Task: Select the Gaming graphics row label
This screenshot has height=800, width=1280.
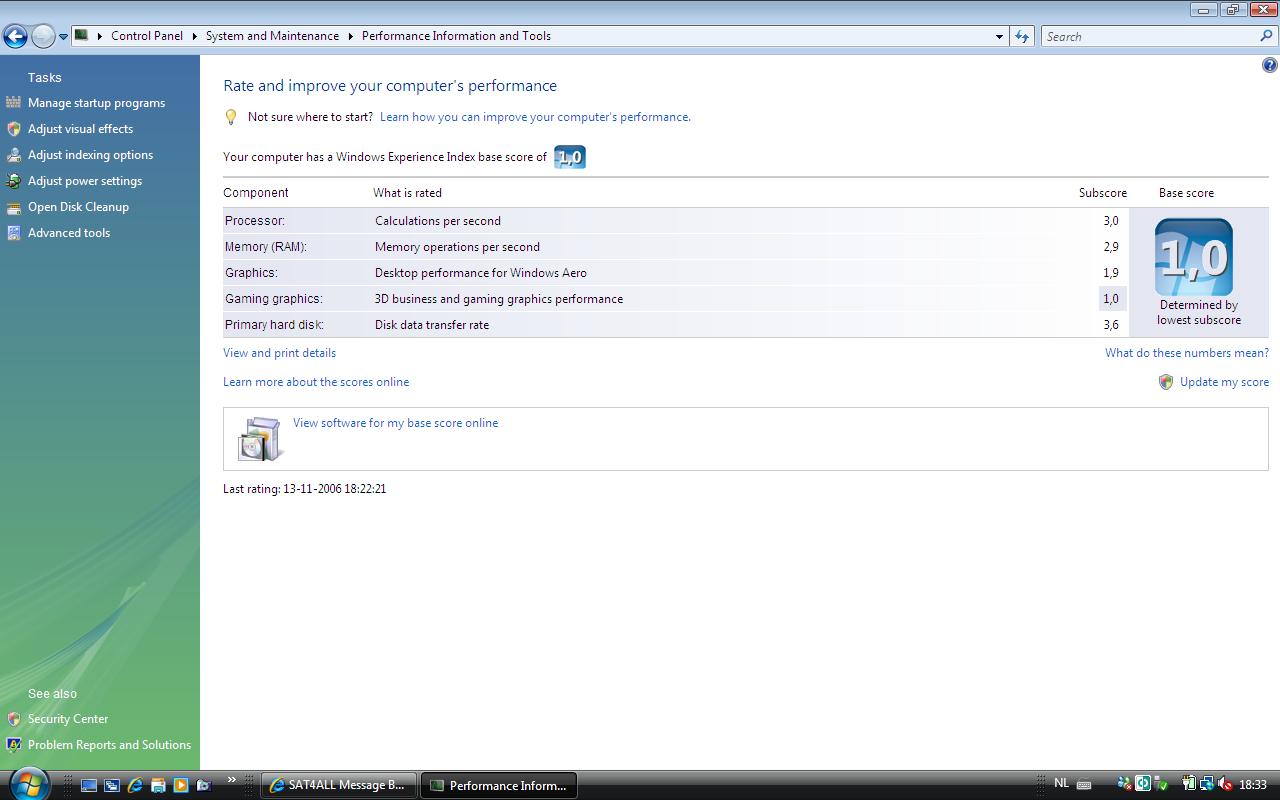Action: tap(274, 299)
